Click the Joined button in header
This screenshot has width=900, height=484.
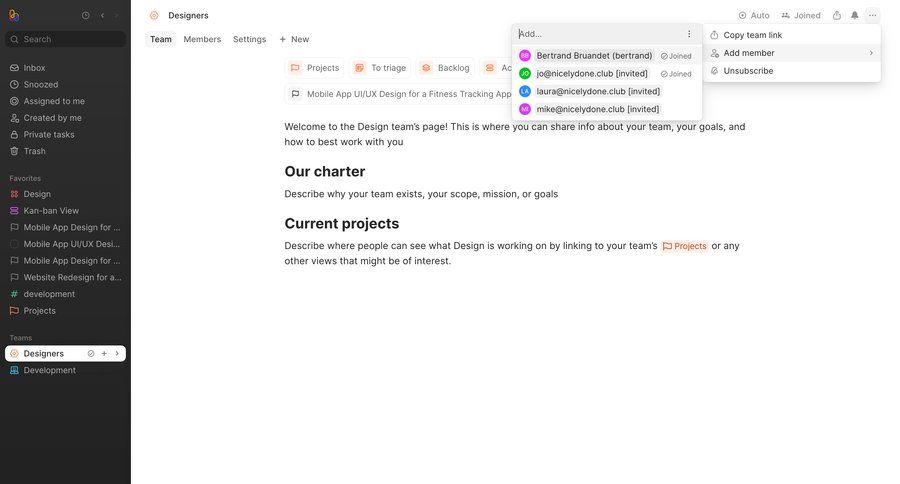[x=801, y=16]
